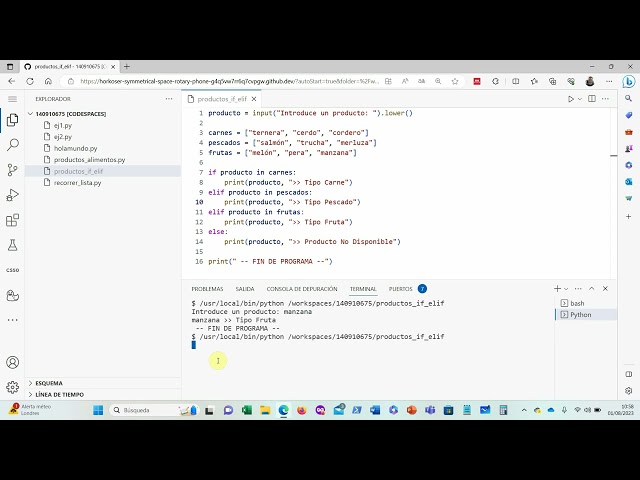
Task: Maximize the terminal panel size
Action: point(592,289)
